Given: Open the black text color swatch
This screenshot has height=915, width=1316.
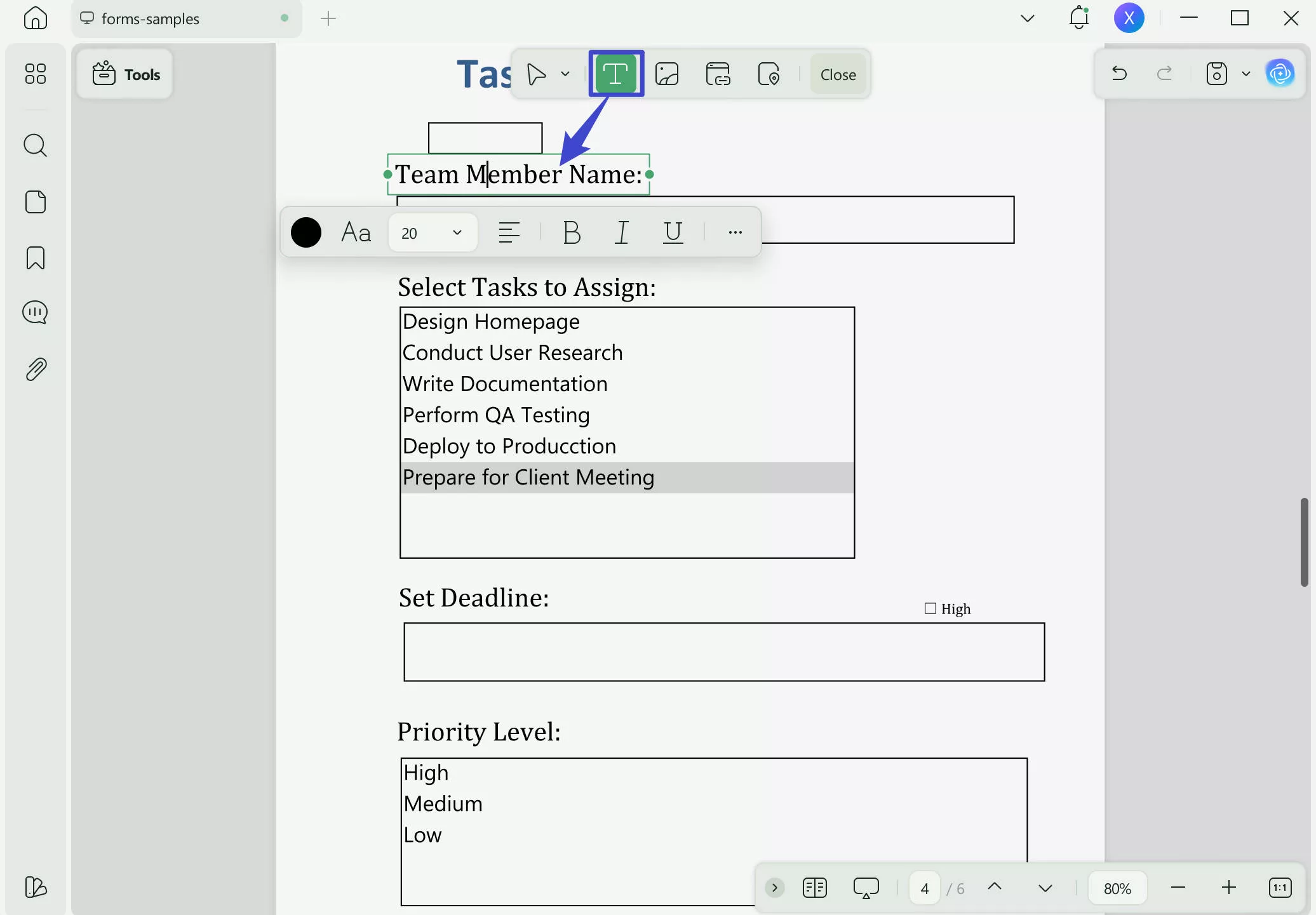Looking at the screenshot, I should [x=306, y=232].
